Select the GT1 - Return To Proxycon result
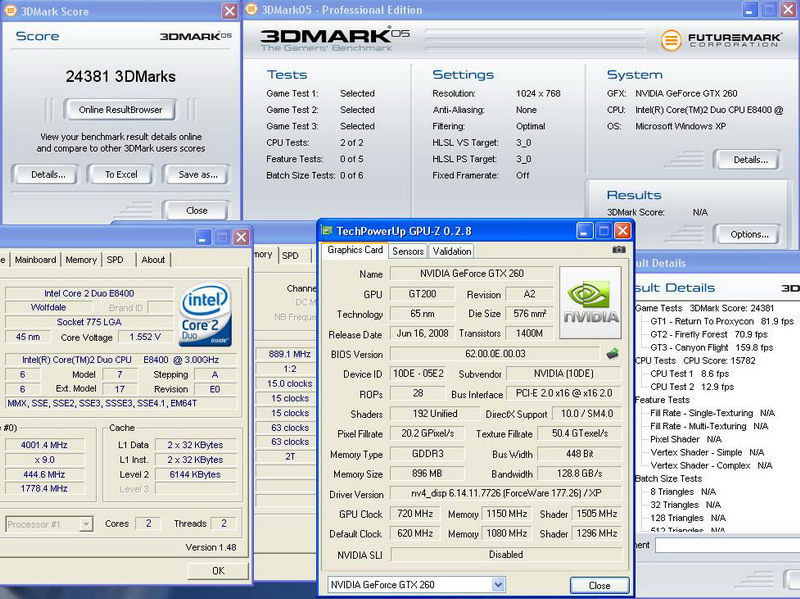The width and height of the screenshot is (800, 599). point(722,321)
